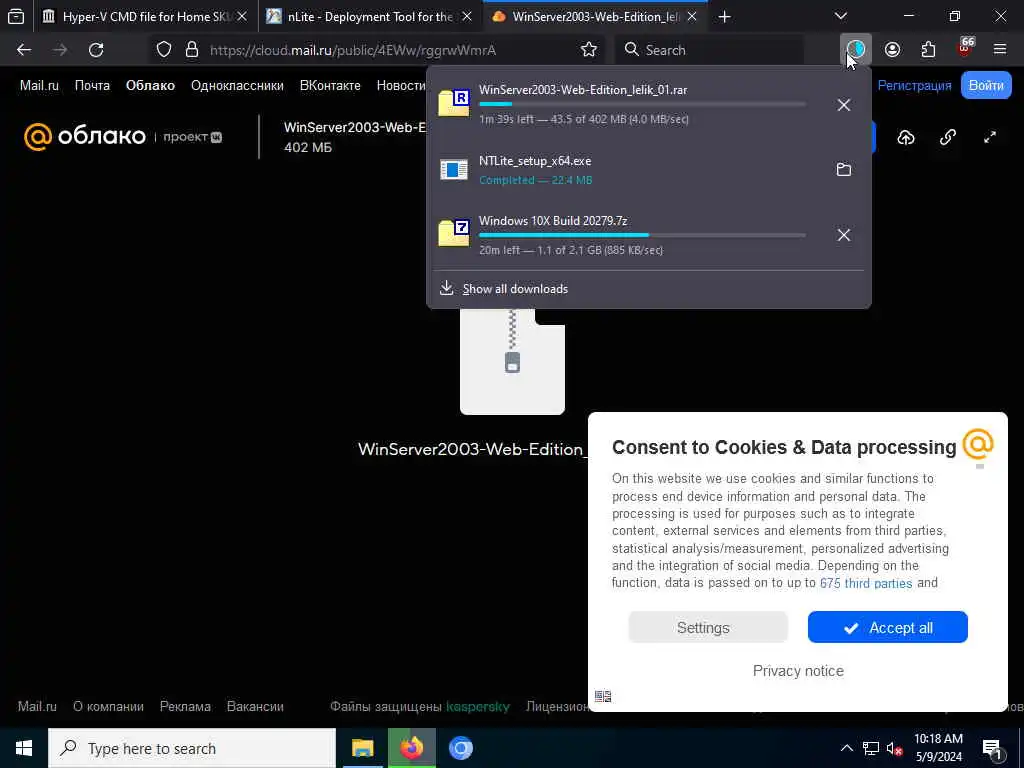Click the WinServer2003 rar archive icon in downloads
The image size is (1024, 768).
point(454,103)
